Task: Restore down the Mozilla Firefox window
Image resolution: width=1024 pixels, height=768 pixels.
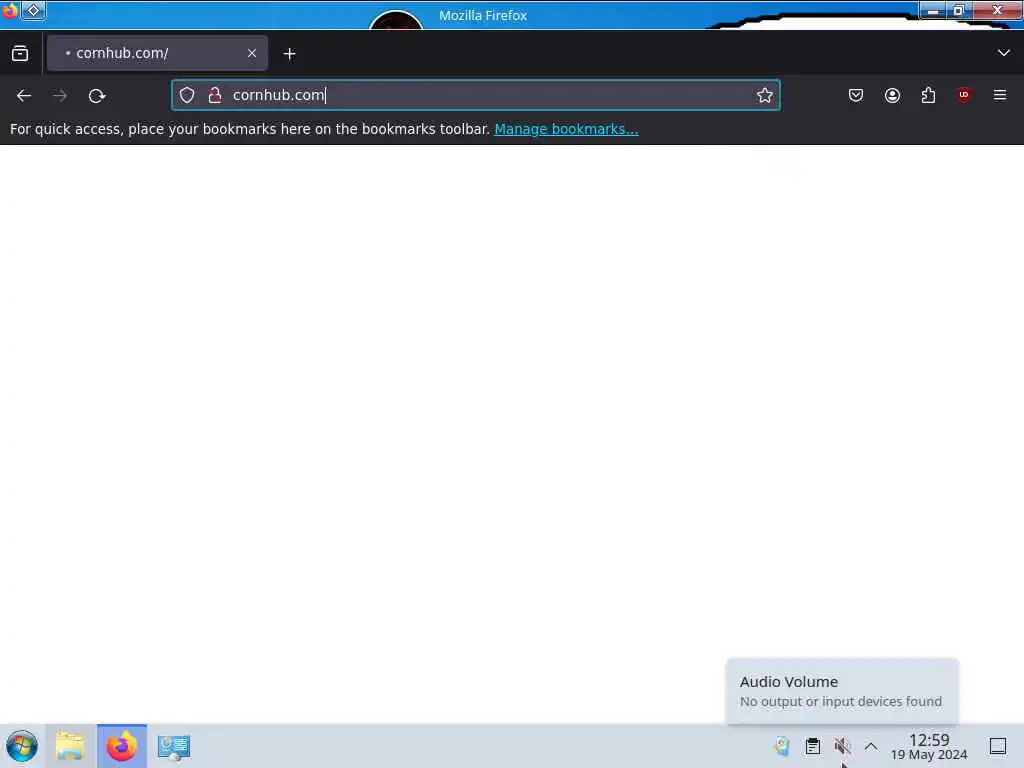Action: point(959,10)
